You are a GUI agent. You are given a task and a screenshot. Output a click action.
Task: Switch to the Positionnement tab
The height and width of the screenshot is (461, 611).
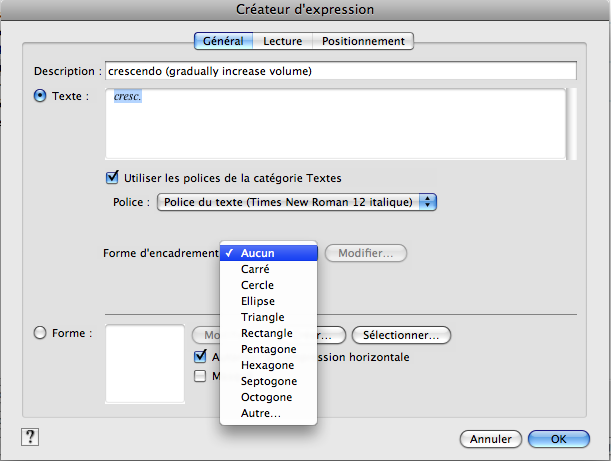(363, 41)
